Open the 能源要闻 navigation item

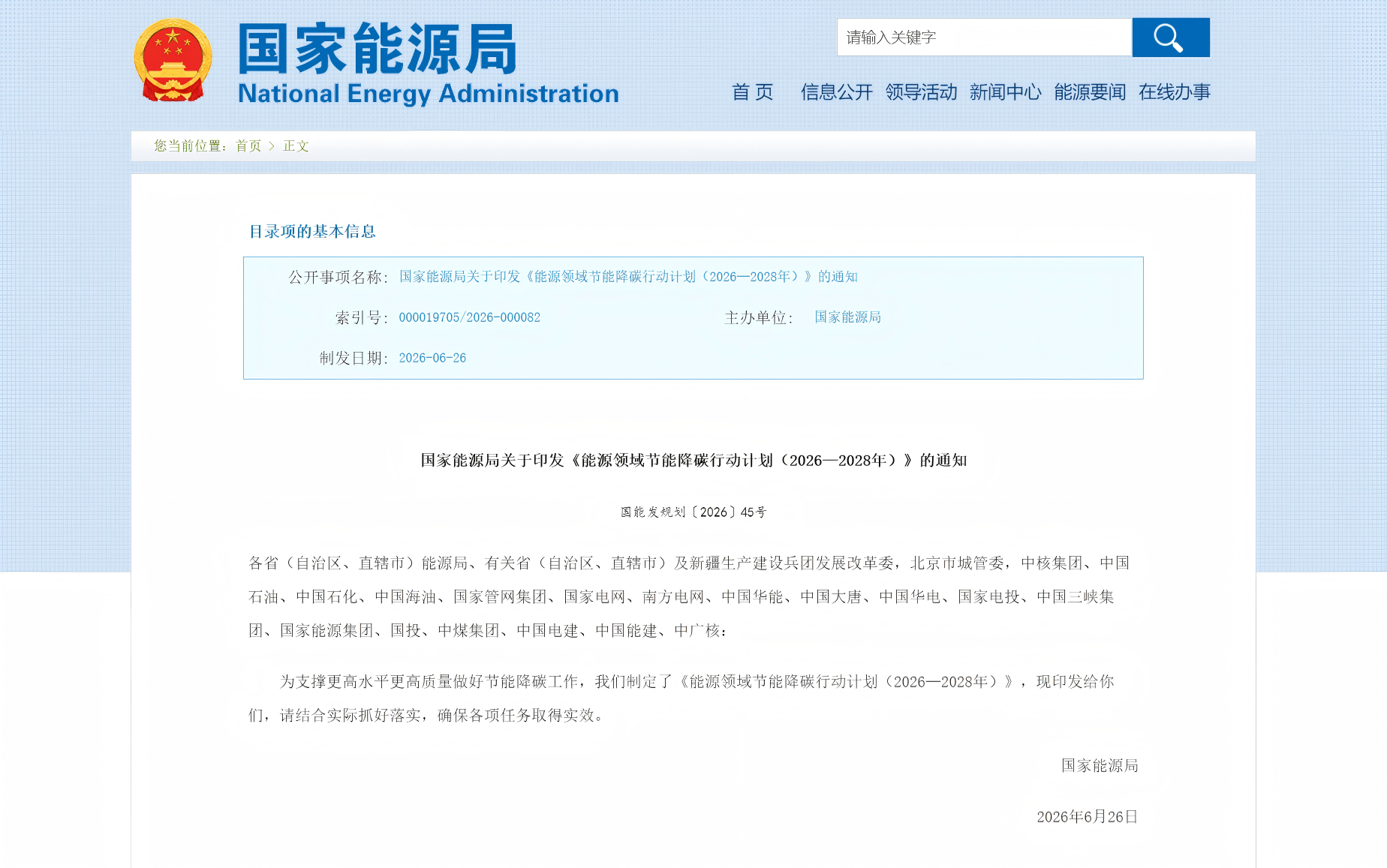(1090, 92)
